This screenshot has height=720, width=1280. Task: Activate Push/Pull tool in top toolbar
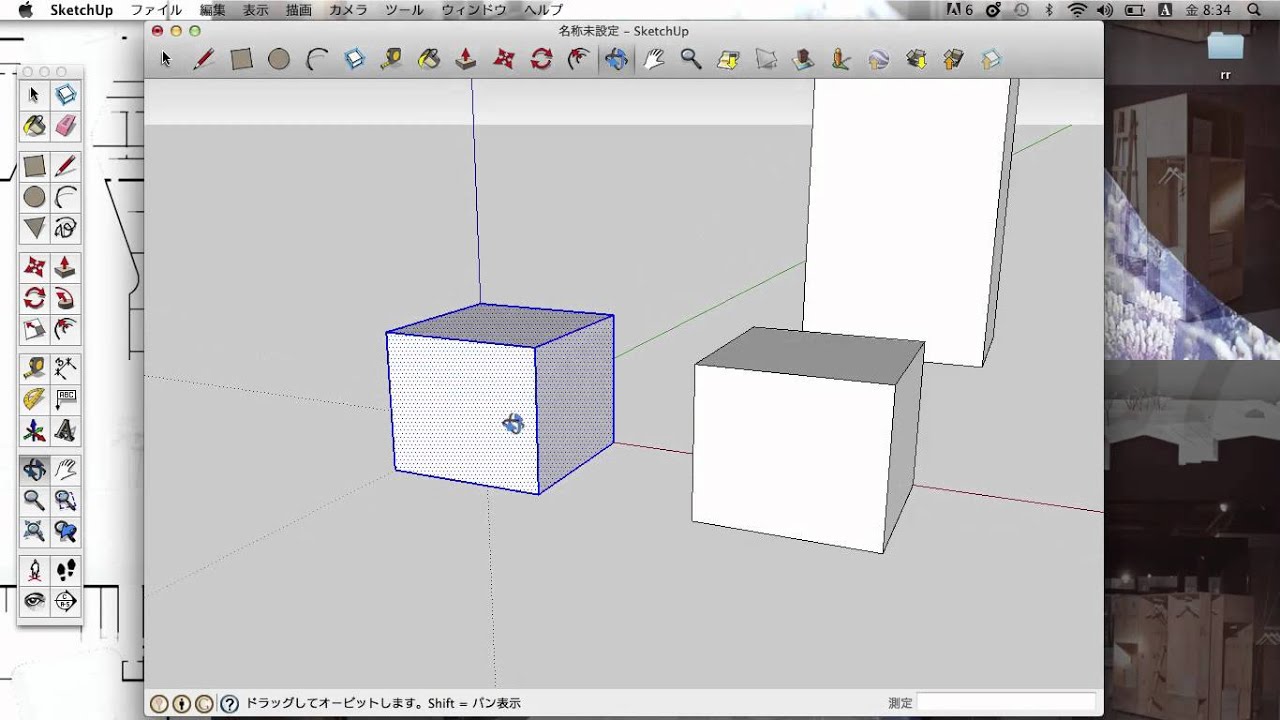pos(466,59)
